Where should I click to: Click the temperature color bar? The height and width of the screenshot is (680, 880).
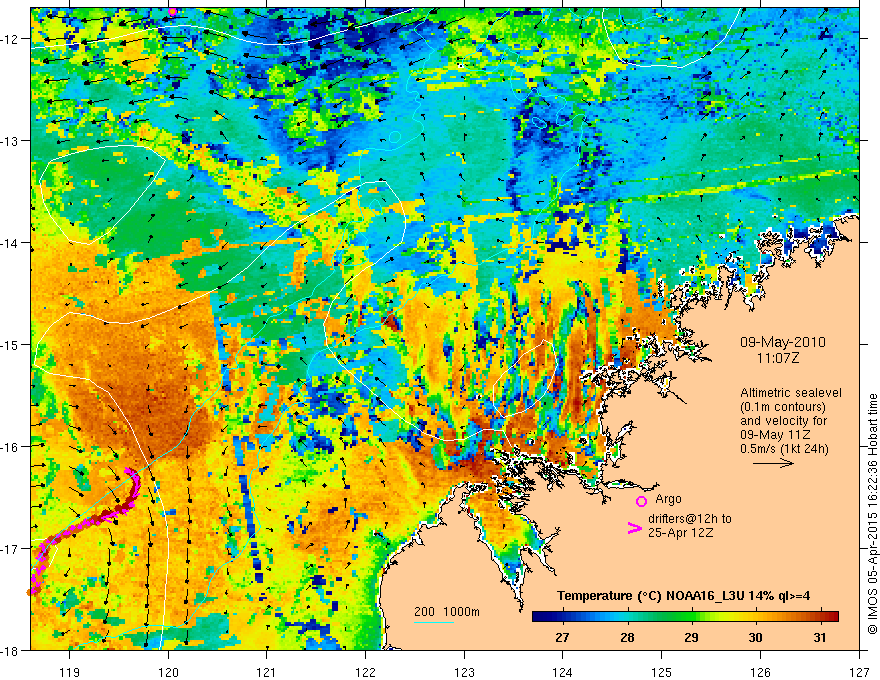click(x=685, y=617)
